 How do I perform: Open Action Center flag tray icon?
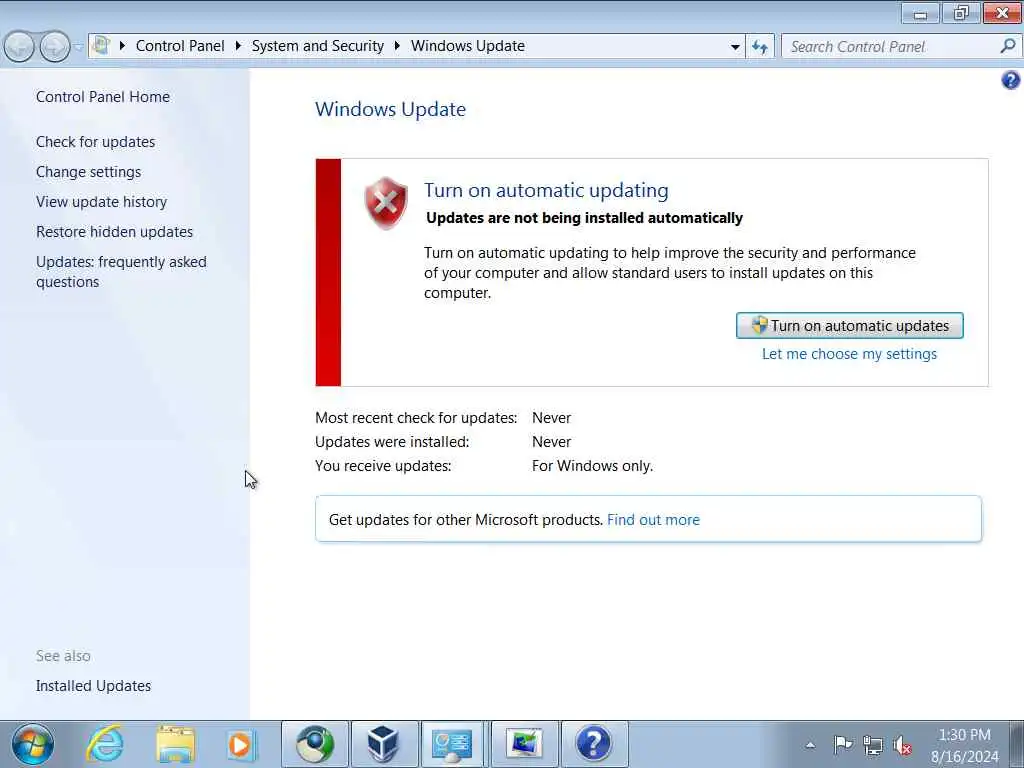(842, 744)
